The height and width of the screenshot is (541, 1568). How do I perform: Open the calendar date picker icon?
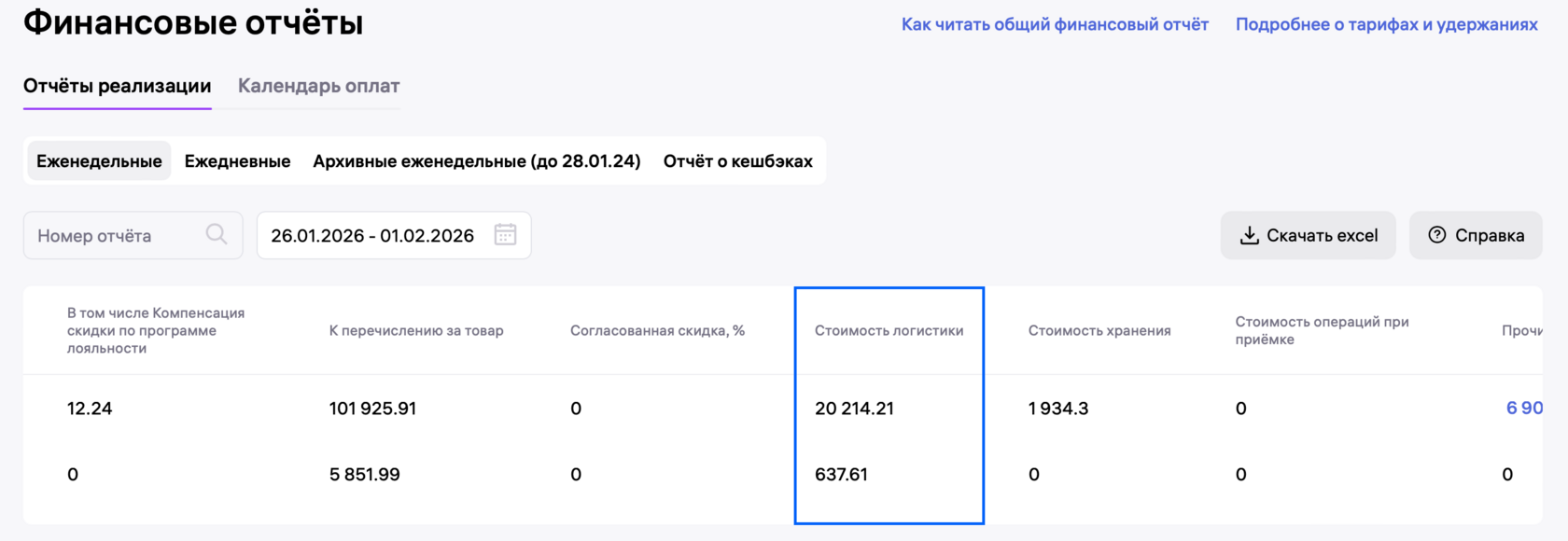pos(505,235)
